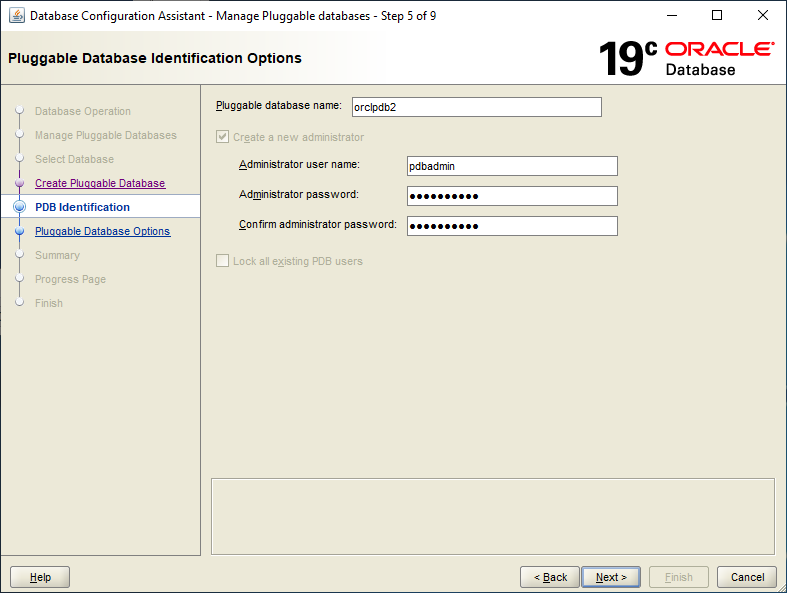Click the Oracle 19c Database logo

686,59
